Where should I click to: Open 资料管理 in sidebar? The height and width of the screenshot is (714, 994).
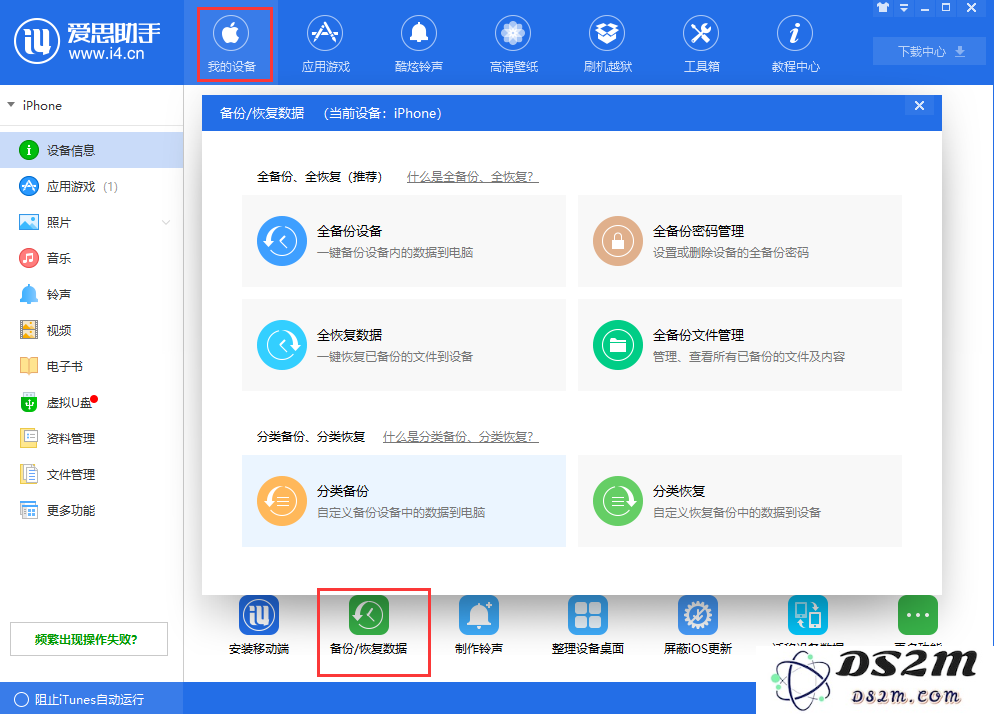(91, 438)
